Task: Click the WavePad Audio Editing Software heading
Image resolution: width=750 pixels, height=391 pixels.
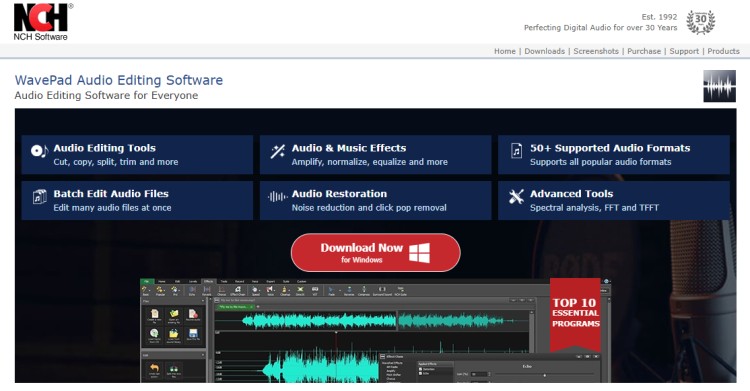Action: tap(119, 80)
